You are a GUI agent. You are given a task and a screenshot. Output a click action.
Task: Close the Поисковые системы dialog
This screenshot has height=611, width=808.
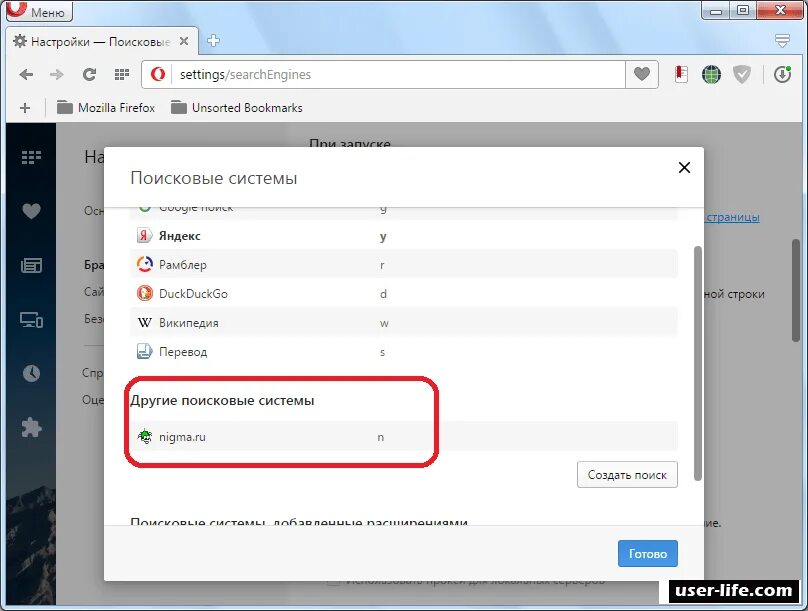(x=684, y=167)
